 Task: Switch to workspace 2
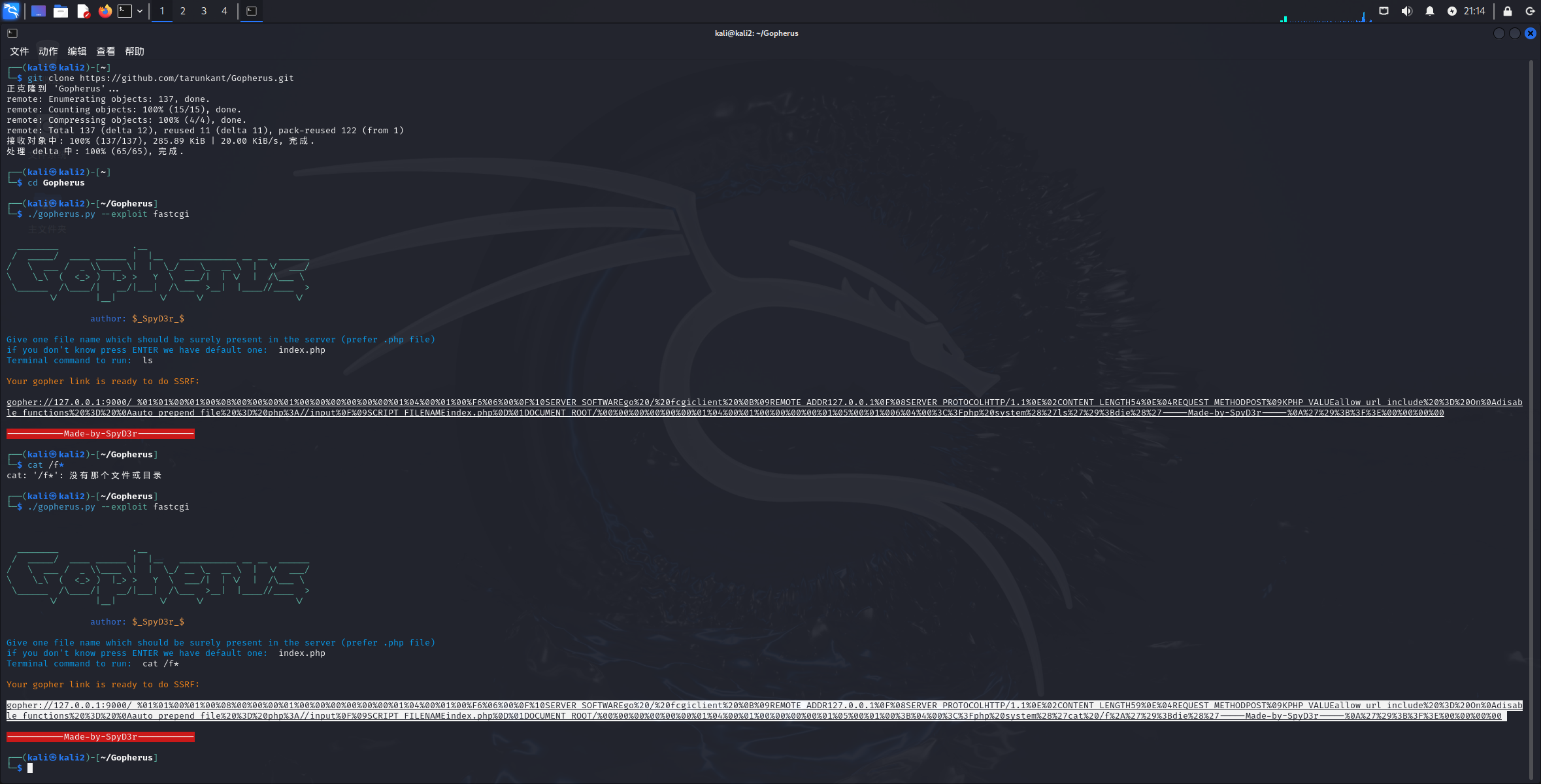coord(183,11)
